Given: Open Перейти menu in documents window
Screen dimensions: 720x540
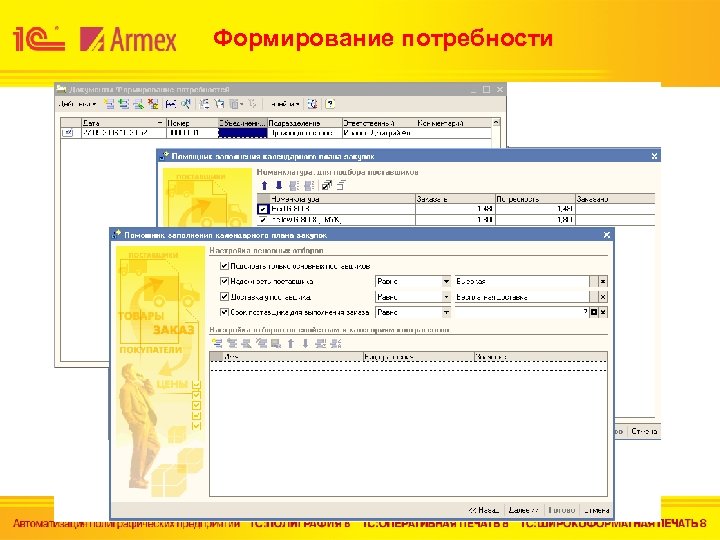Looking at the screenshot, I should point(285,104).
